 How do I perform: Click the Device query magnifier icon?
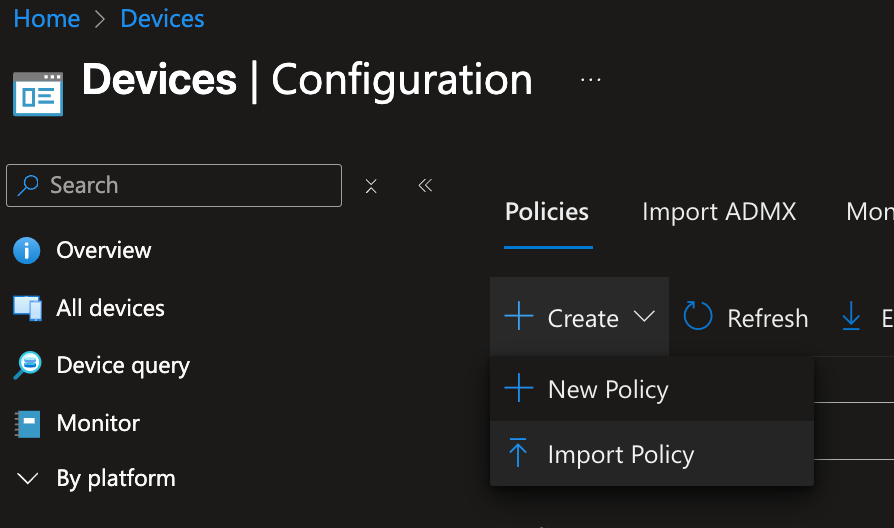(27, 365)
